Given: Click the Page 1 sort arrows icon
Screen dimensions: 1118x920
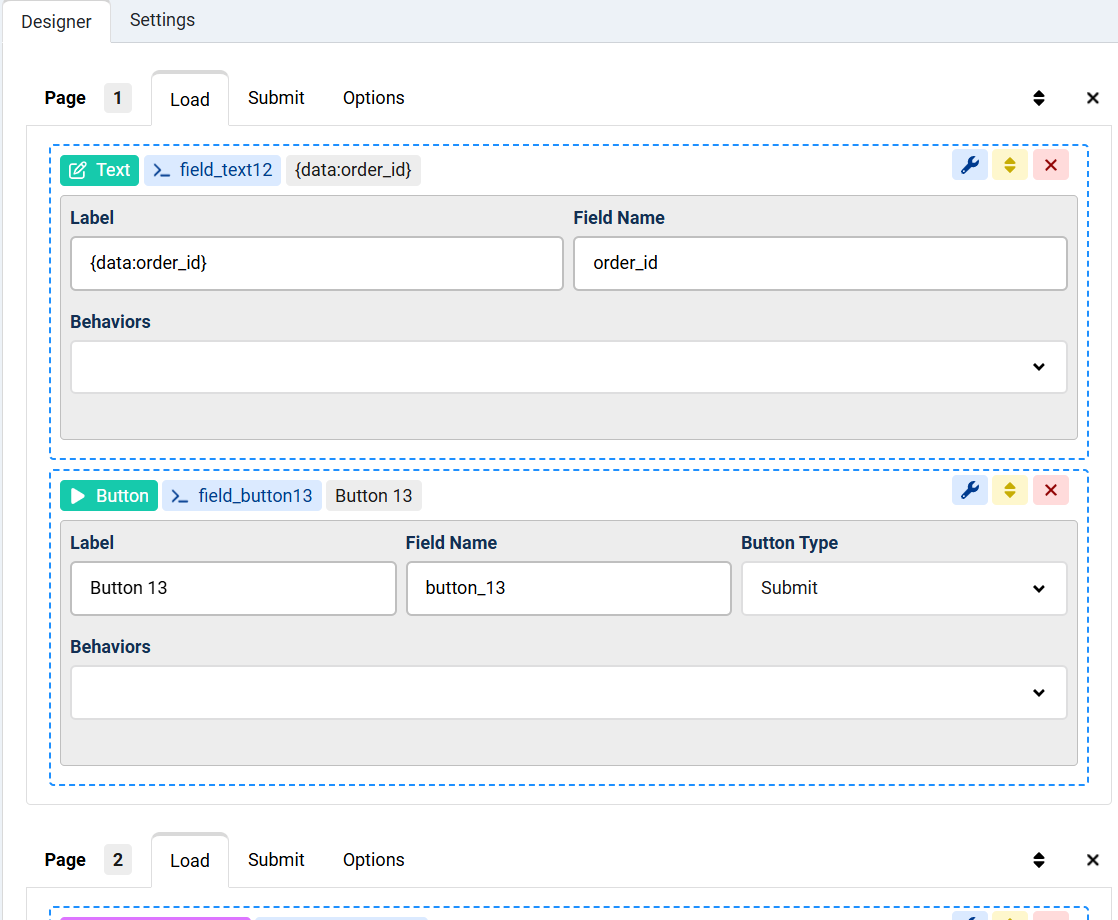Looking at the screenshot, I should (x=1039, y=98).
